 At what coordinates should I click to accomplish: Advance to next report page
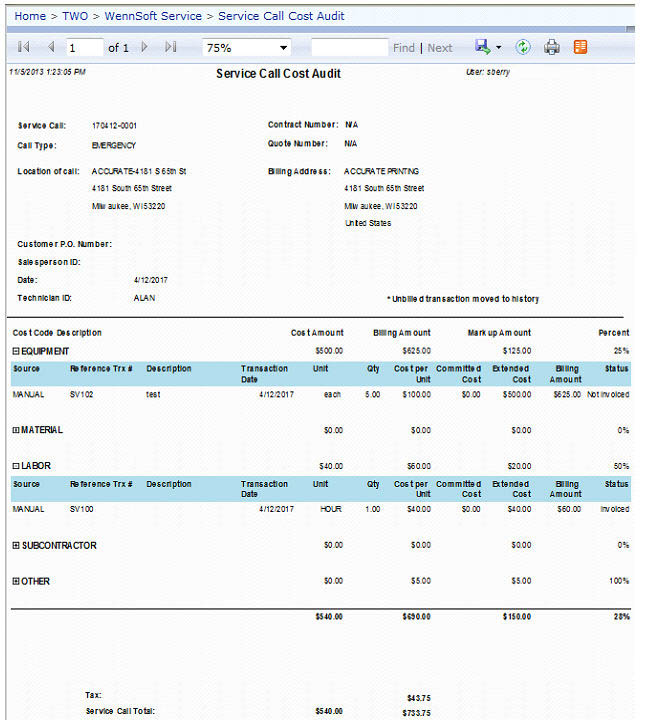[x=145, y=48]
